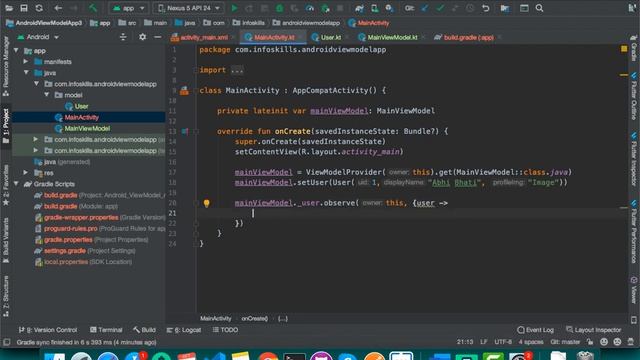Expand the manifests folder

click(x=26, y=62)
